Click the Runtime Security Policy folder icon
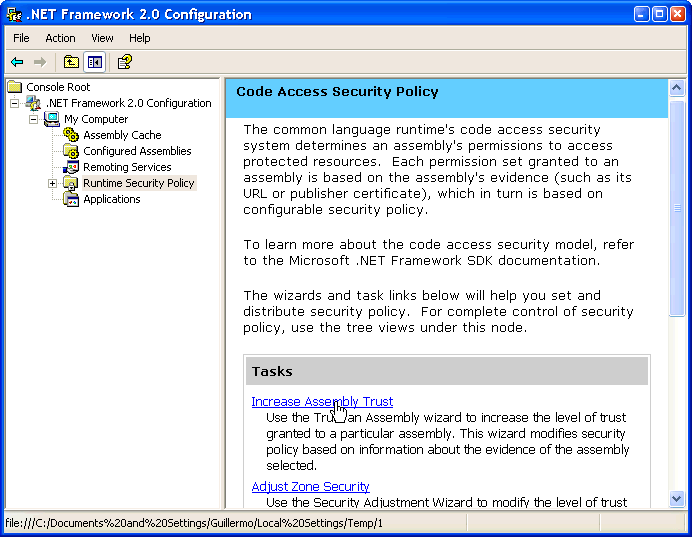The height and width of the screenshot is (537, 692). tap(71, 183)
